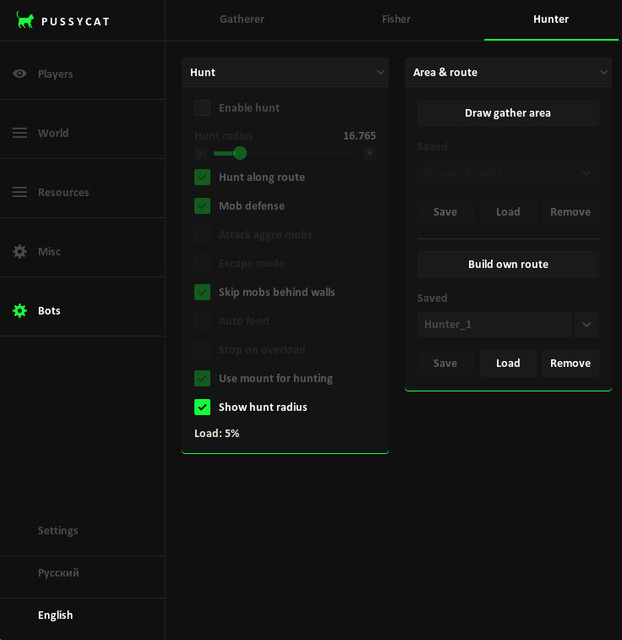Open the Players section
Image resolution: width=622 pixels, height=640 pixels.
[x=82, y=74]
